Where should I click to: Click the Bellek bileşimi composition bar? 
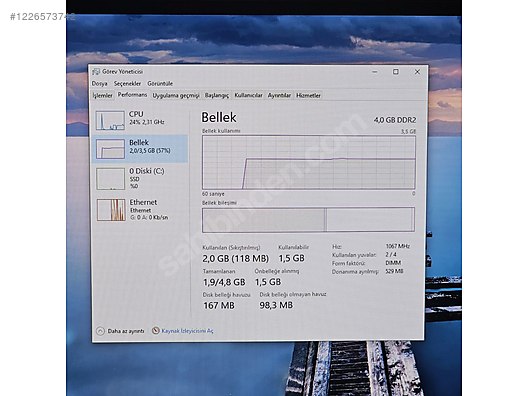(x=308, y=220)
